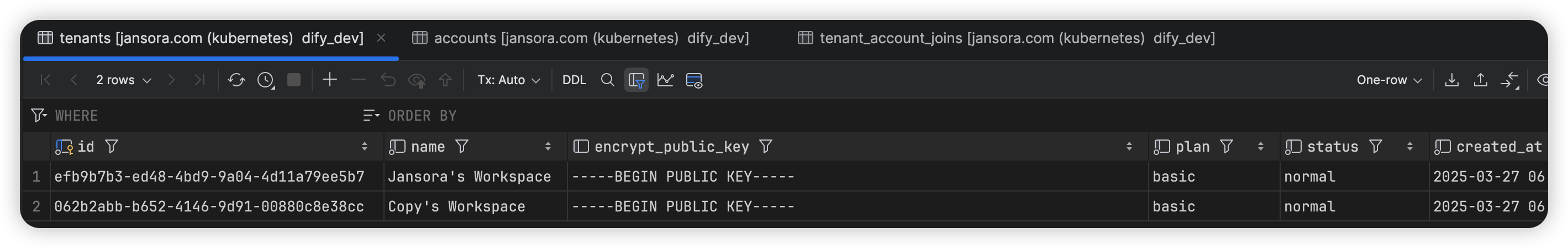The image size is (1568, 248).
Task: Switch to the accounts table tab
Action: pyautogui.click(x=581, y=38)
